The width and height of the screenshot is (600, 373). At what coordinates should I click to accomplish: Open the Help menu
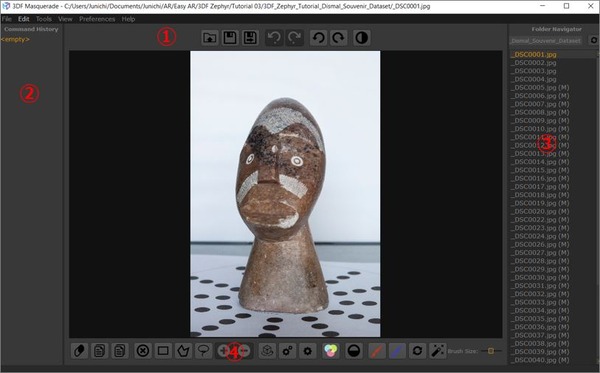[128, 19]
